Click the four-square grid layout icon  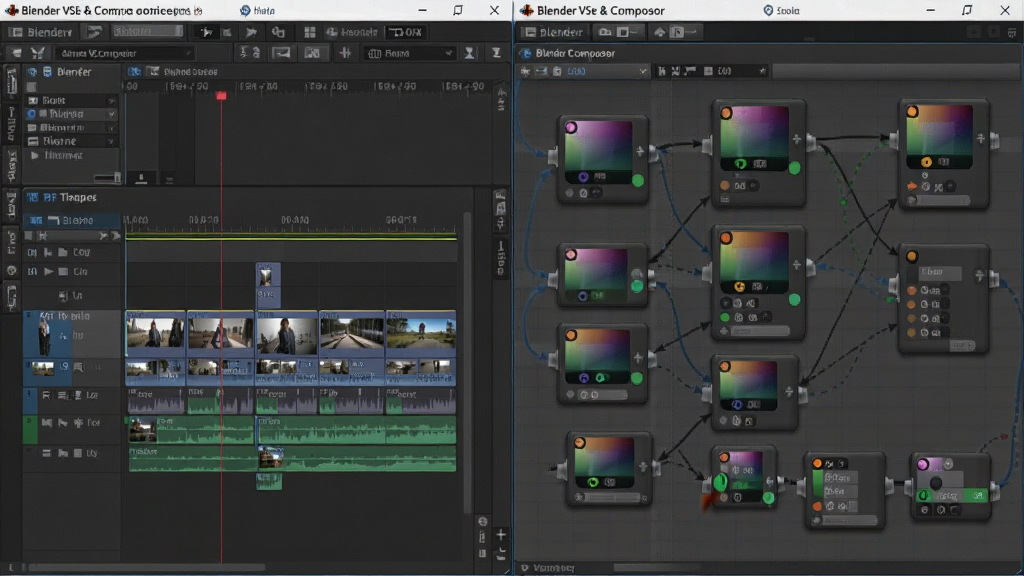(x=310, y=32)
